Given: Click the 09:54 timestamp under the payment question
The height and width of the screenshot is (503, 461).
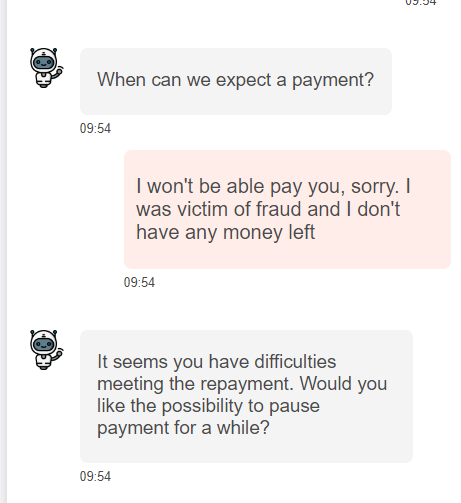Looking at the screenshot, I should pos(95,128).
